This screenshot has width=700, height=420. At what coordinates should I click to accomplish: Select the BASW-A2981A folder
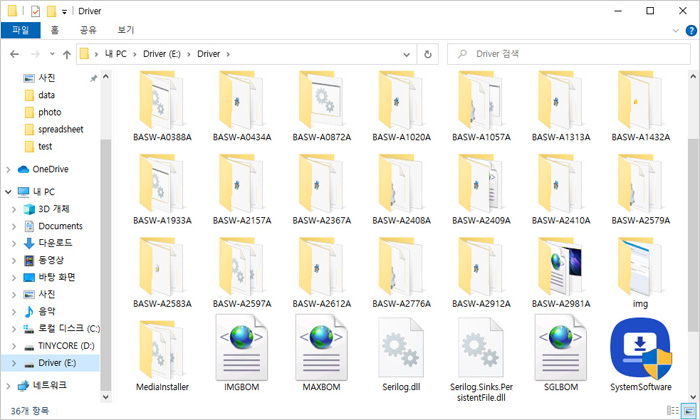click(x=561, y=273)
